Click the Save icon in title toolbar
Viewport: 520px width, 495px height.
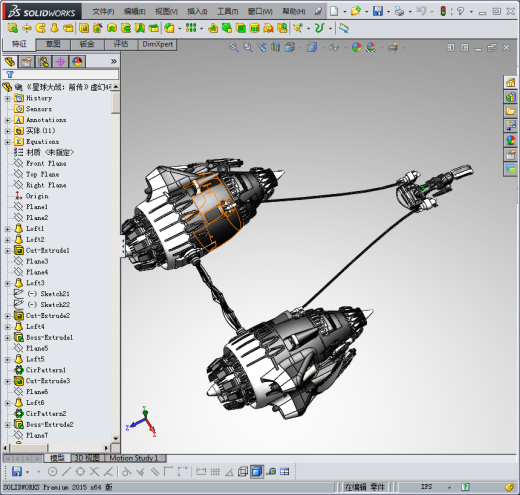pyautogui.click(x=378, y=11)
